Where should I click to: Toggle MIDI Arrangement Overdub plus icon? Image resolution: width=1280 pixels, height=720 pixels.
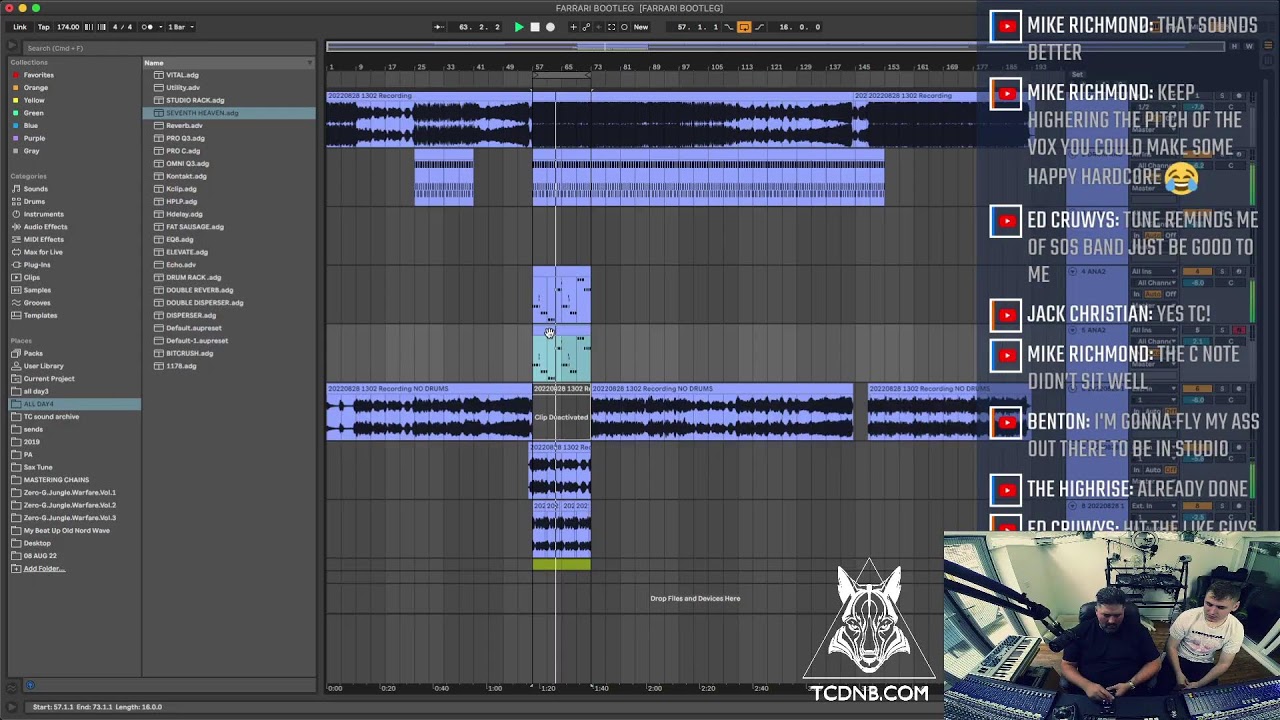pos(573,27)
